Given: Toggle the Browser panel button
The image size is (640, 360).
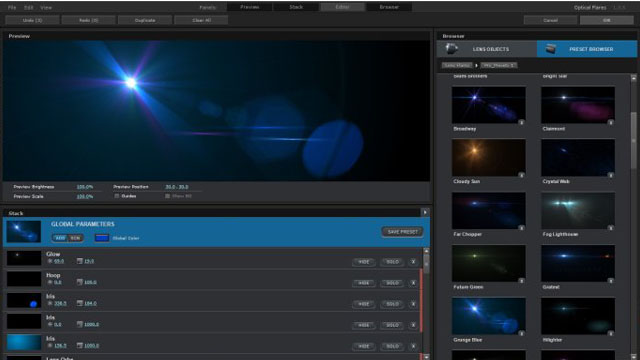Looking at the screenshot, I should click(x=389, y=7).
